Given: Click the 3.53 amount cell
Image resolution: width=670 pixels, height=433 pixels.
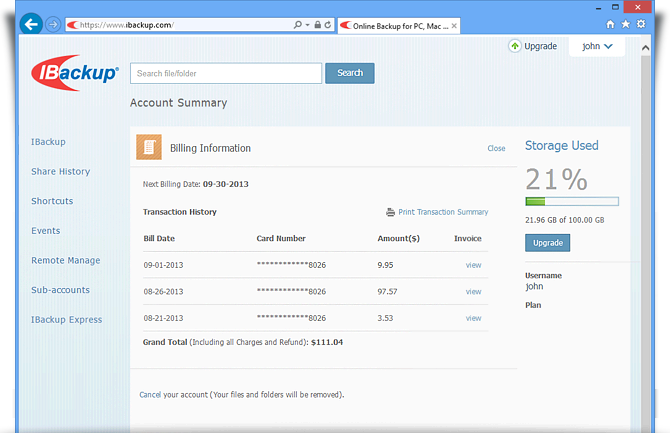Looking at the screenshot, I should [x=385, y=318].
